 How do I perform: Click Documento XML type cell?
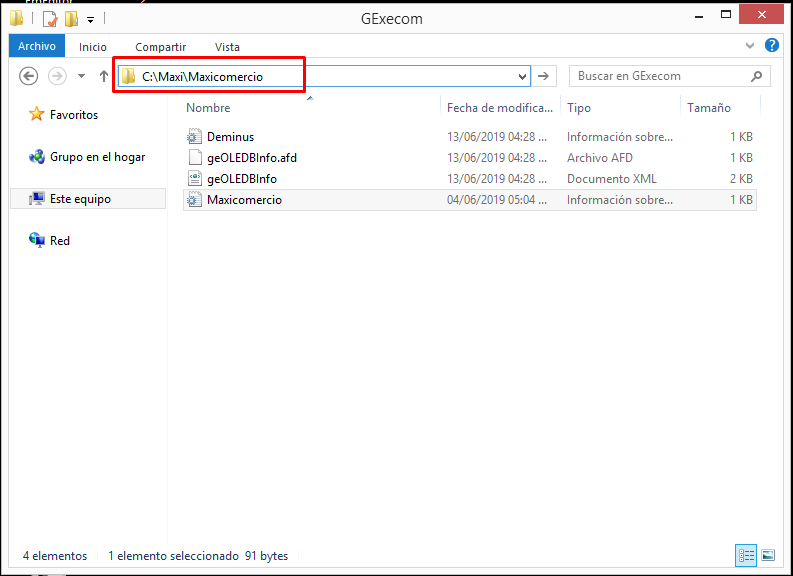click(612, 179)
